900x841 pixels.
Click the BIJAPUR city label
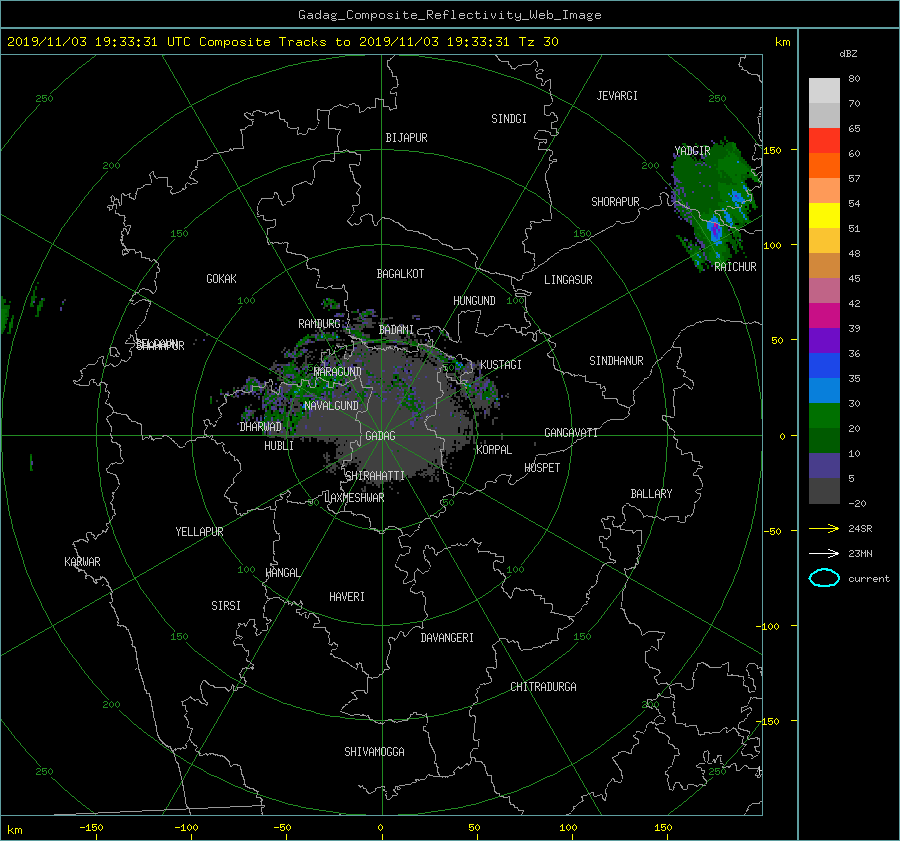[406, 138]
